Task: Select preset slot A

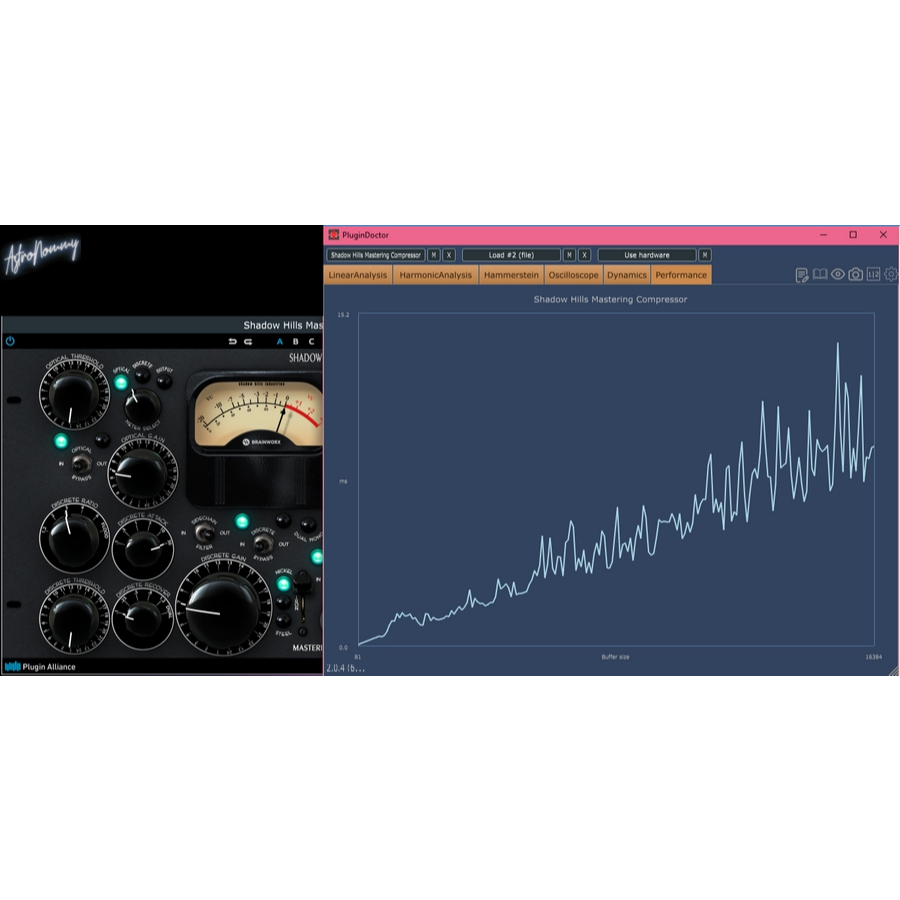Action: tap(280, 342)
